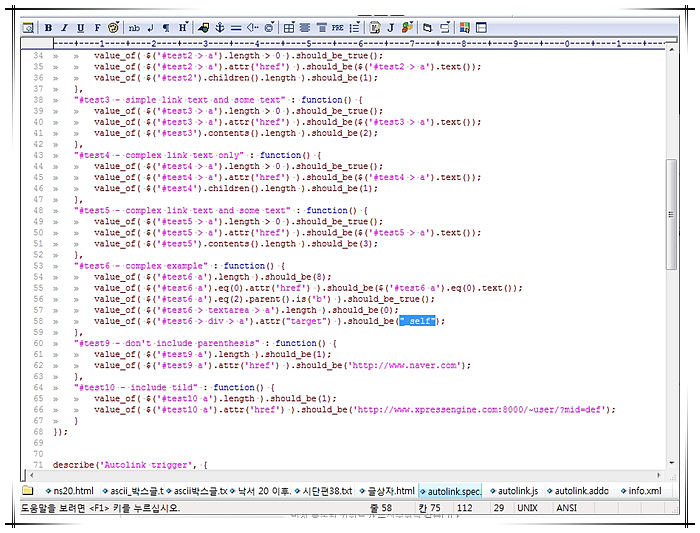Switch to the ns20.html tab
Image resolution: width=700 pixels, height=533 pixels.
(69, 491)
